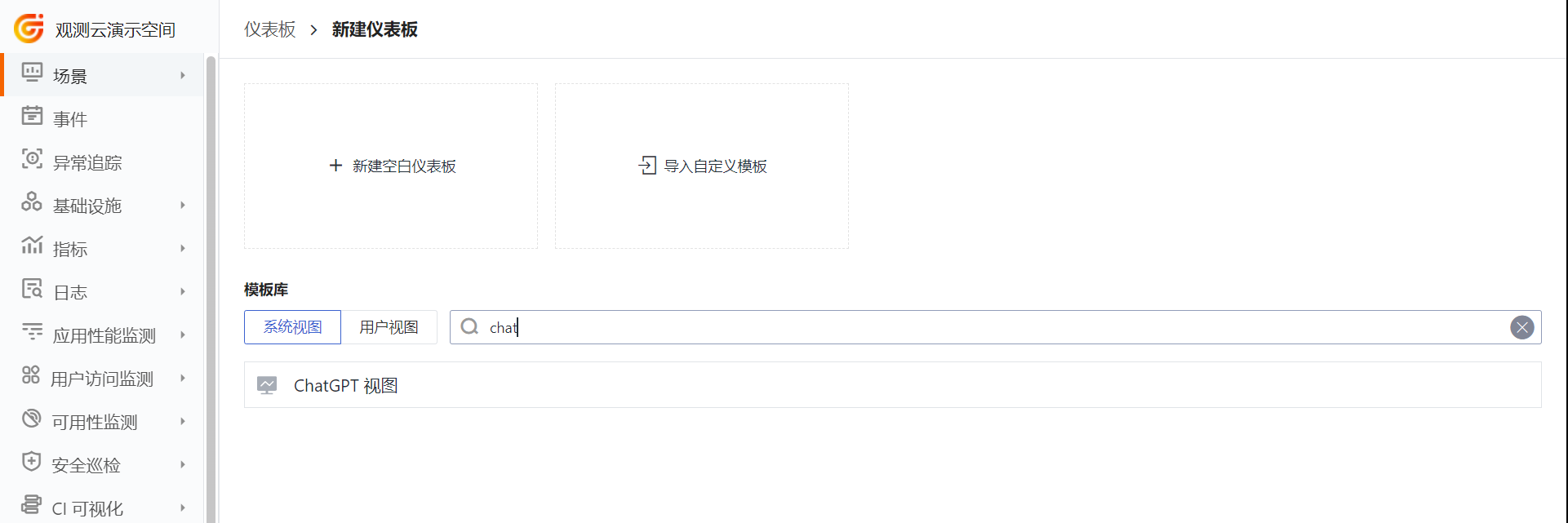Expand the 应用性能监测 submenu arrow
The width and height of the screenshot is (1568, 523).
point(183,335)
